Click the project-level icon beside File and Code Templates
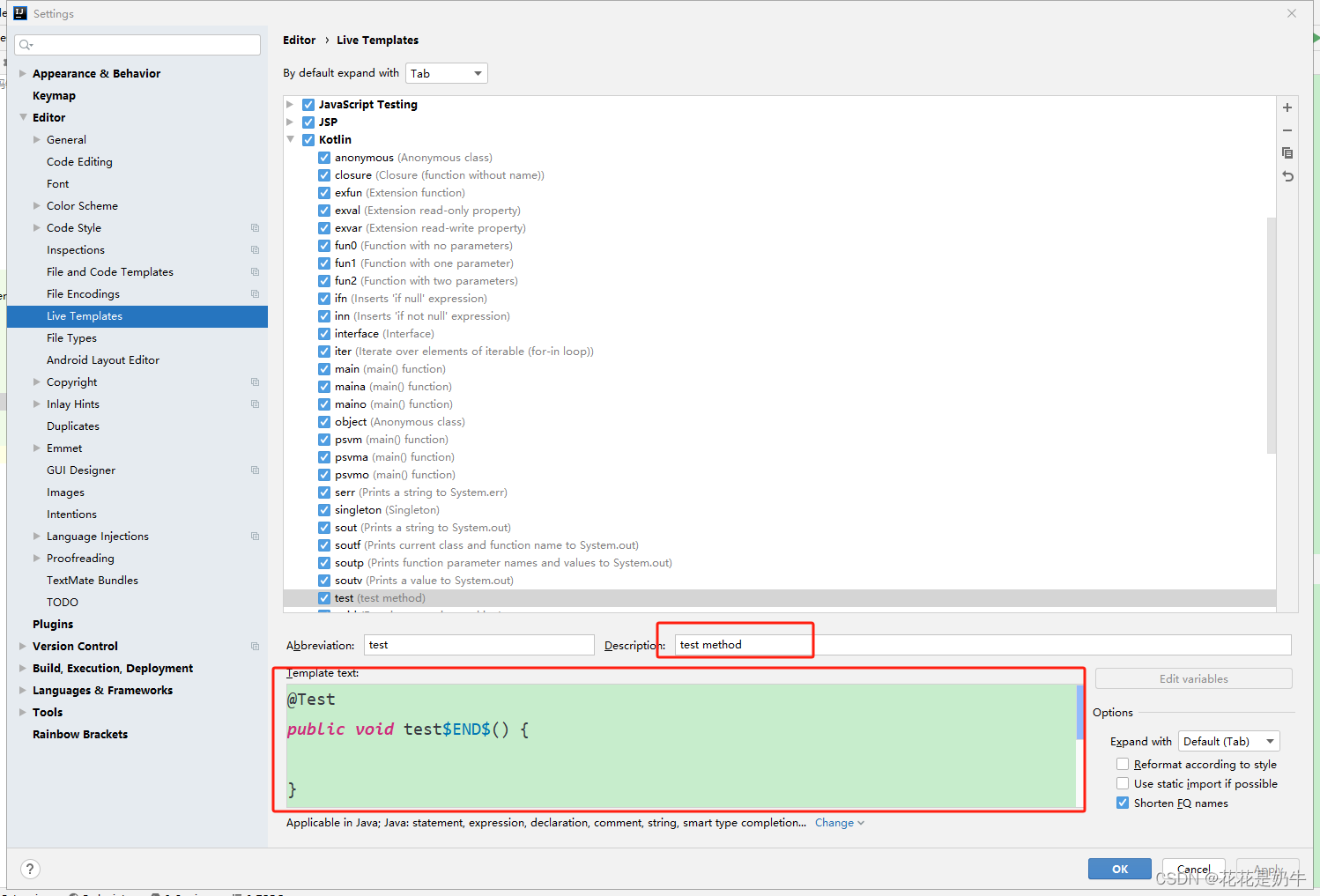The width and height of the screenshot is (1320, 896). tap(256, 272)
